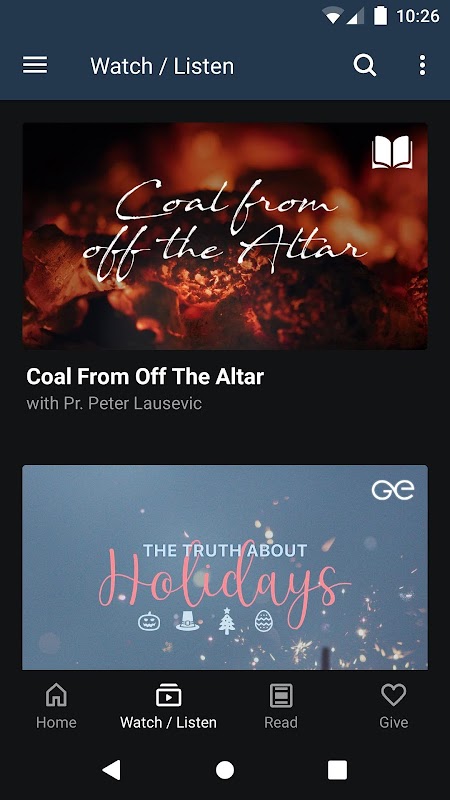
Task: Open recent apps square button
Action: coord(337,770)
